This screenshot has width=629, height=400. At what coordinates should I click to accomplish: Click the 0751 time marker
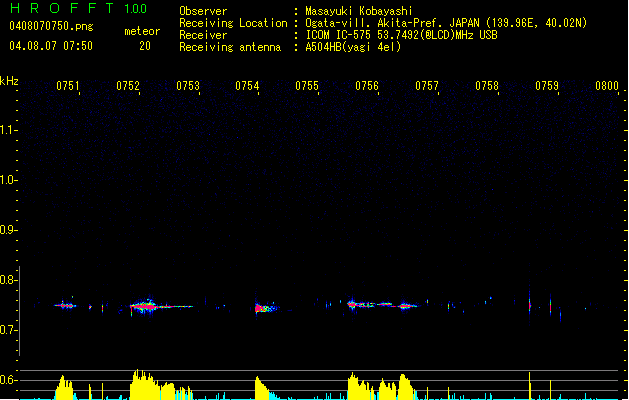68,86
